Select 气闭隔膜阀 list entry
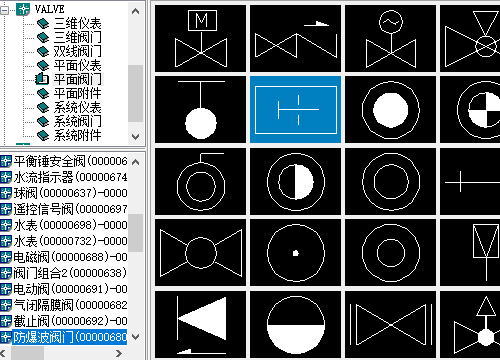The width and height of the screenshot is (500, 360). (70, 305)
